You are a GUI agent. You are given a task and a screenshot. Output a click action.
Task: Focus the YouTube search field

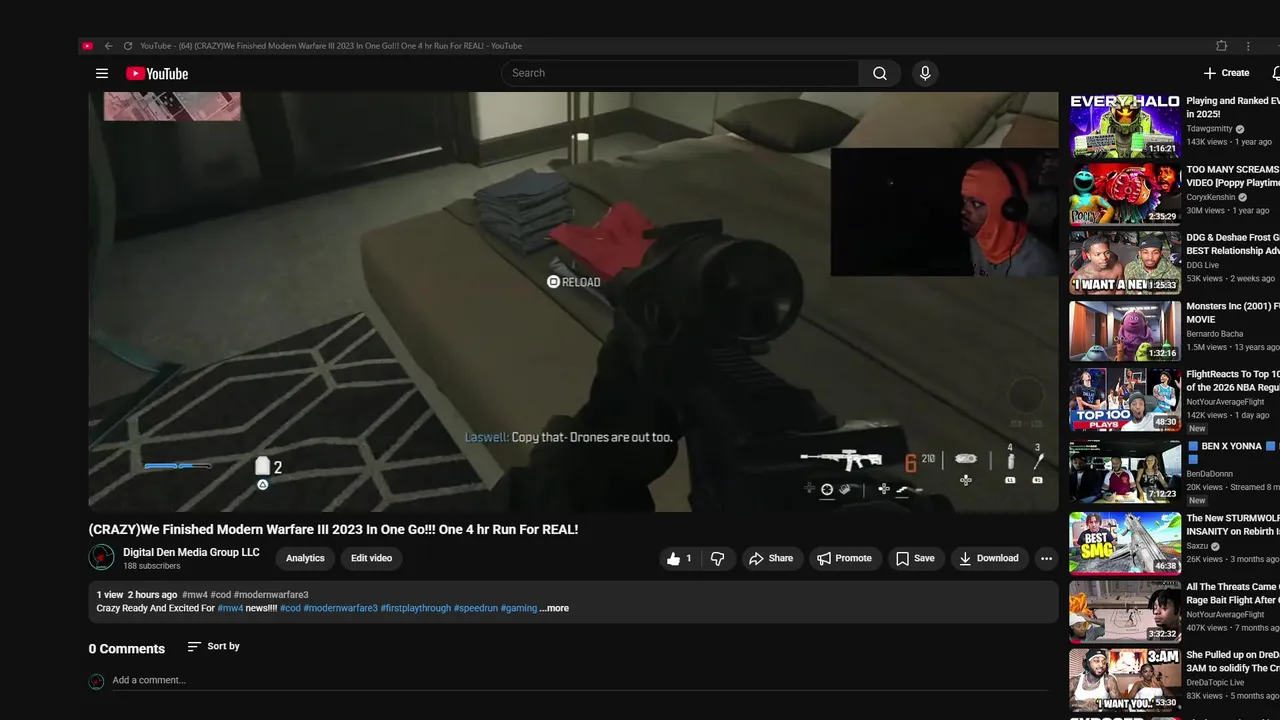pos(681,73)
